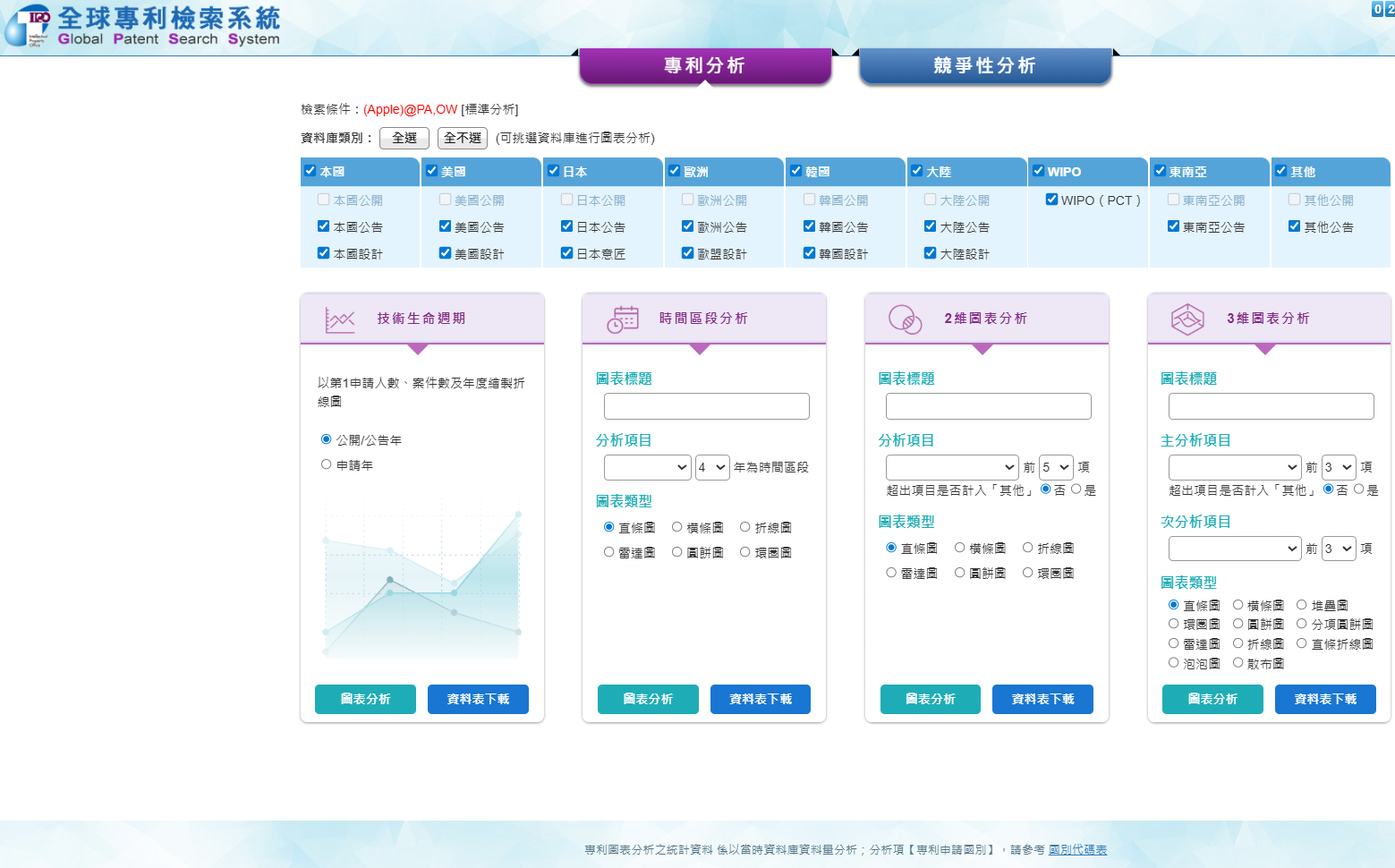This screenshot has width=1395, height=868.
Task: Uncheck the 本國公告 checkbox
Action: tap(324, 226)
